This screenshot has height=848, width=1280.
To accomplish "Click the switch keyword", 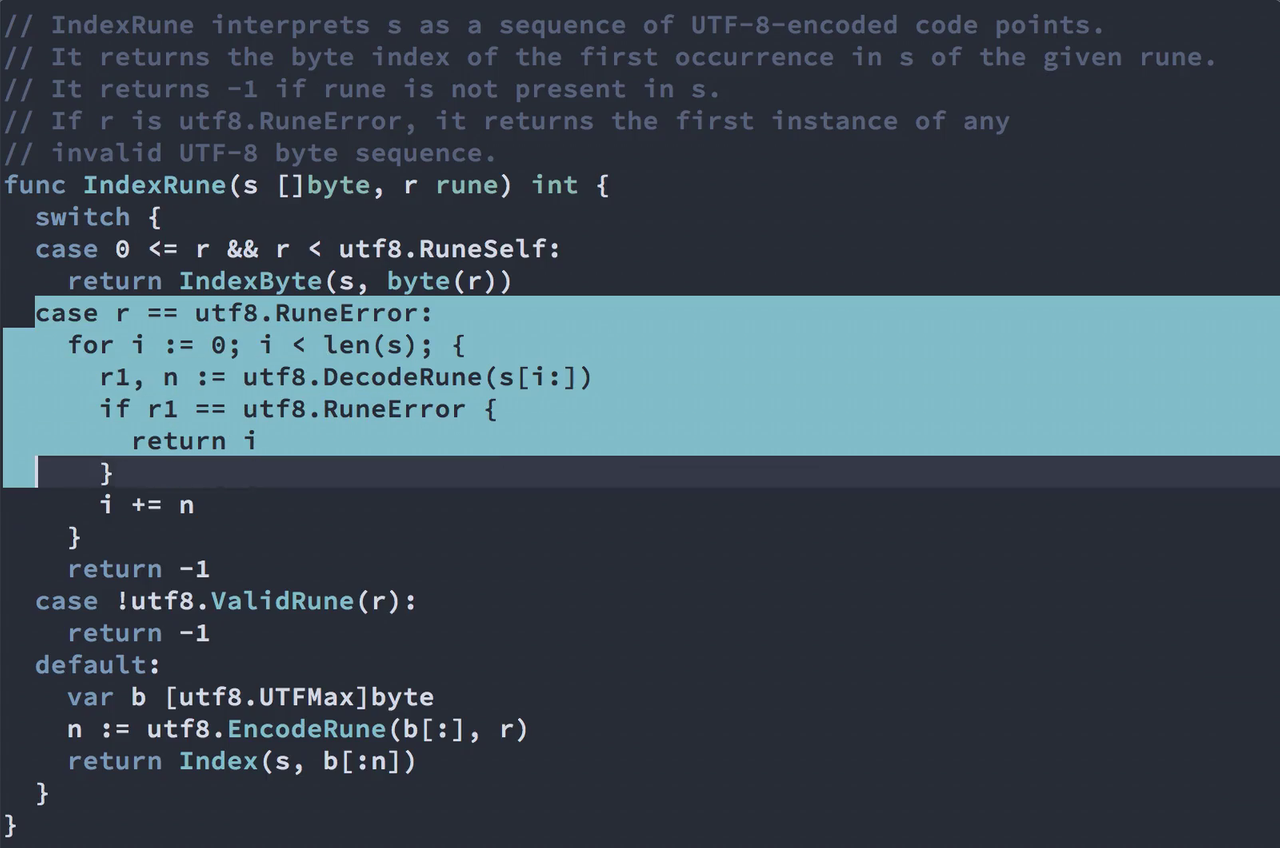I will pyautogui.click(x=83, y=217).
